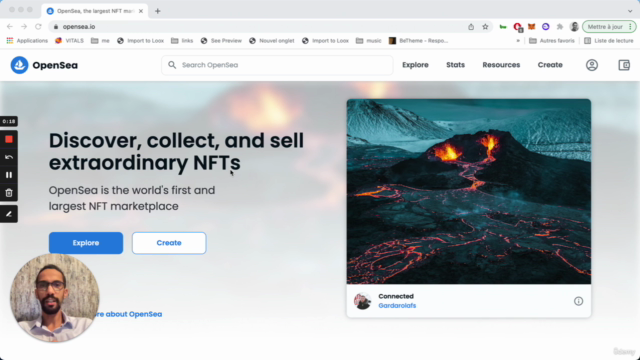
Task: Open the wallet icon in header
Action: point(624,65)
